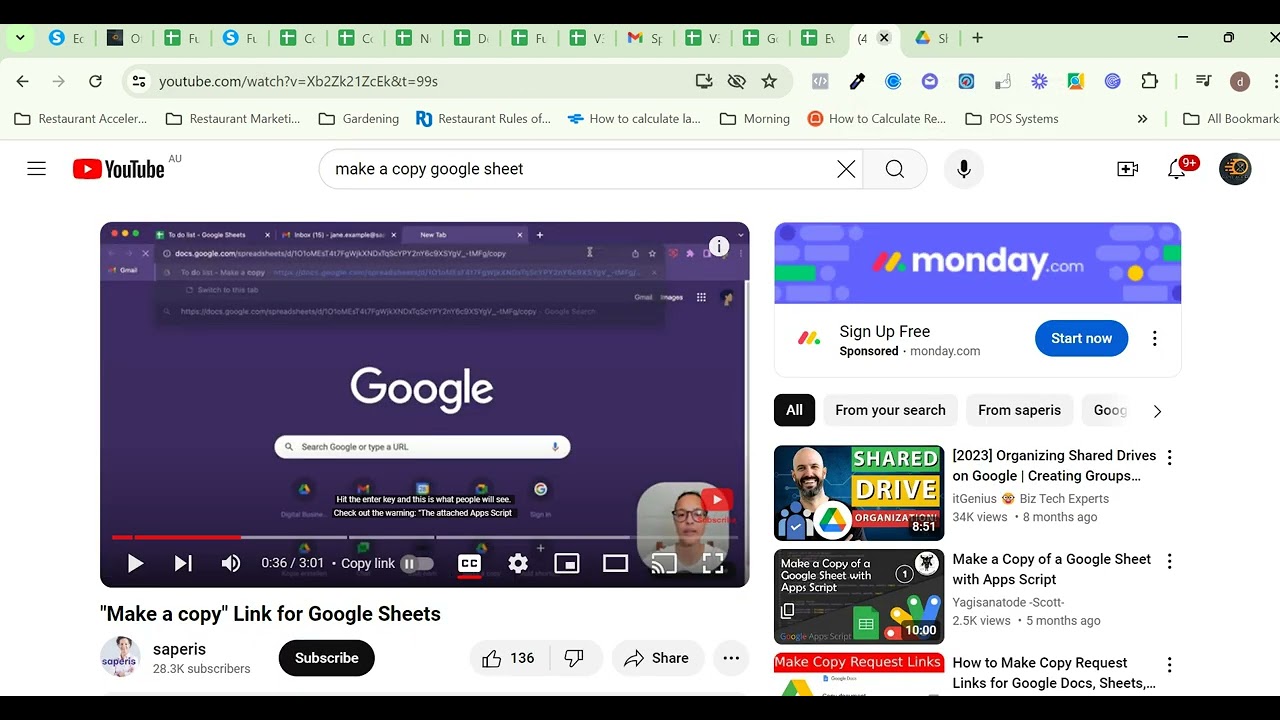1280x720 pixels.
Task: Show more filter chips with the arrow
Action: [1157, 411]
